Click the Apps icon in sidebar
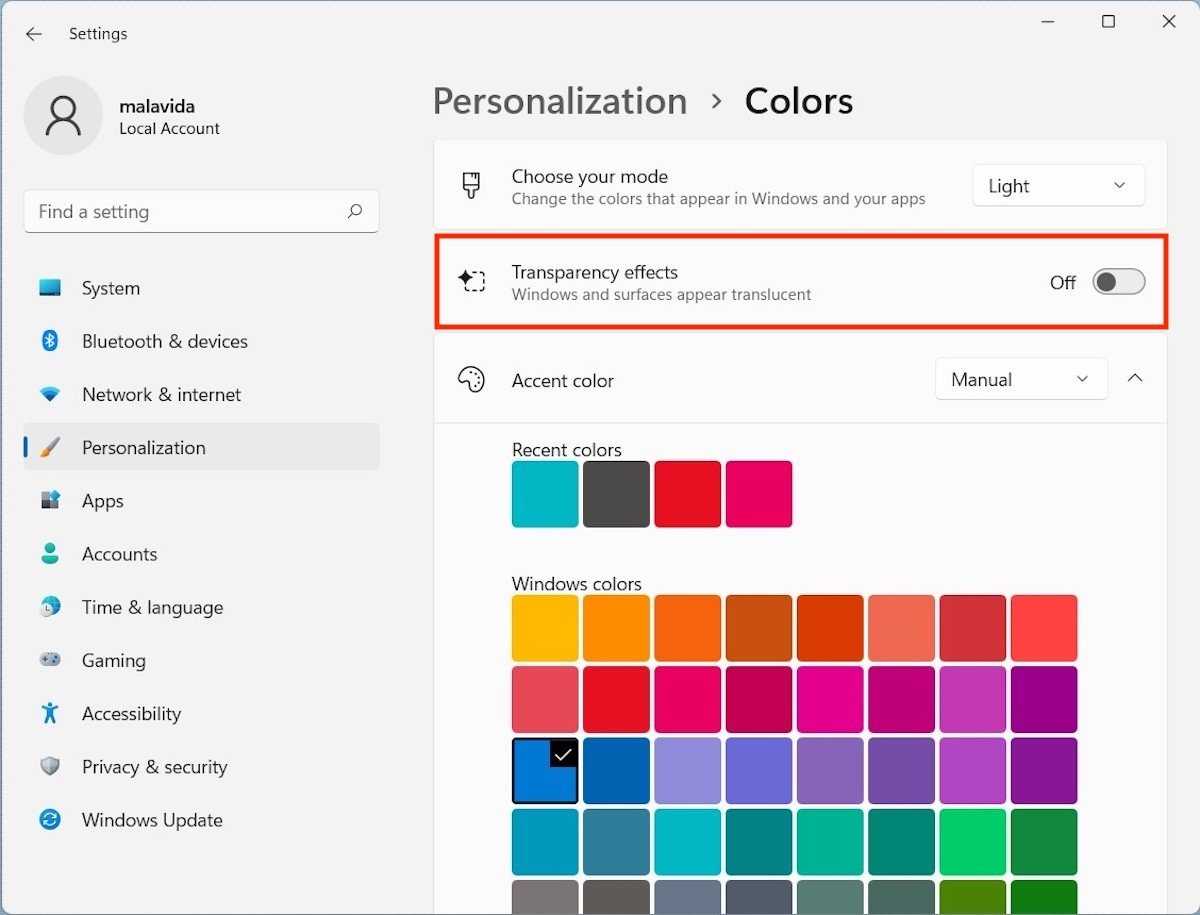Screen dimensions: 1200x915 50,500
